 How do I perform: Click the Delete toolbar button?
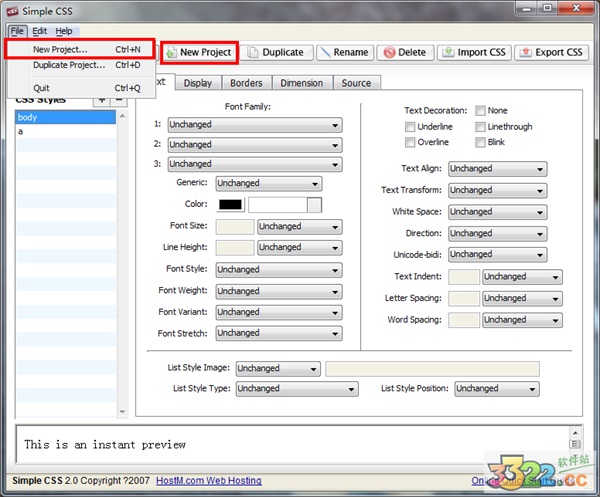click(404, 52)
